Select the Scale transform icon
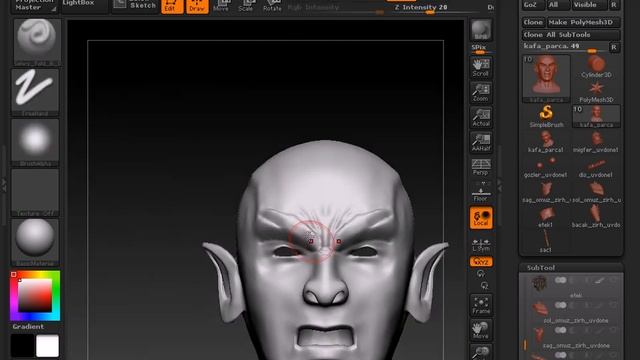640x360 pixels. coord(246,6)
